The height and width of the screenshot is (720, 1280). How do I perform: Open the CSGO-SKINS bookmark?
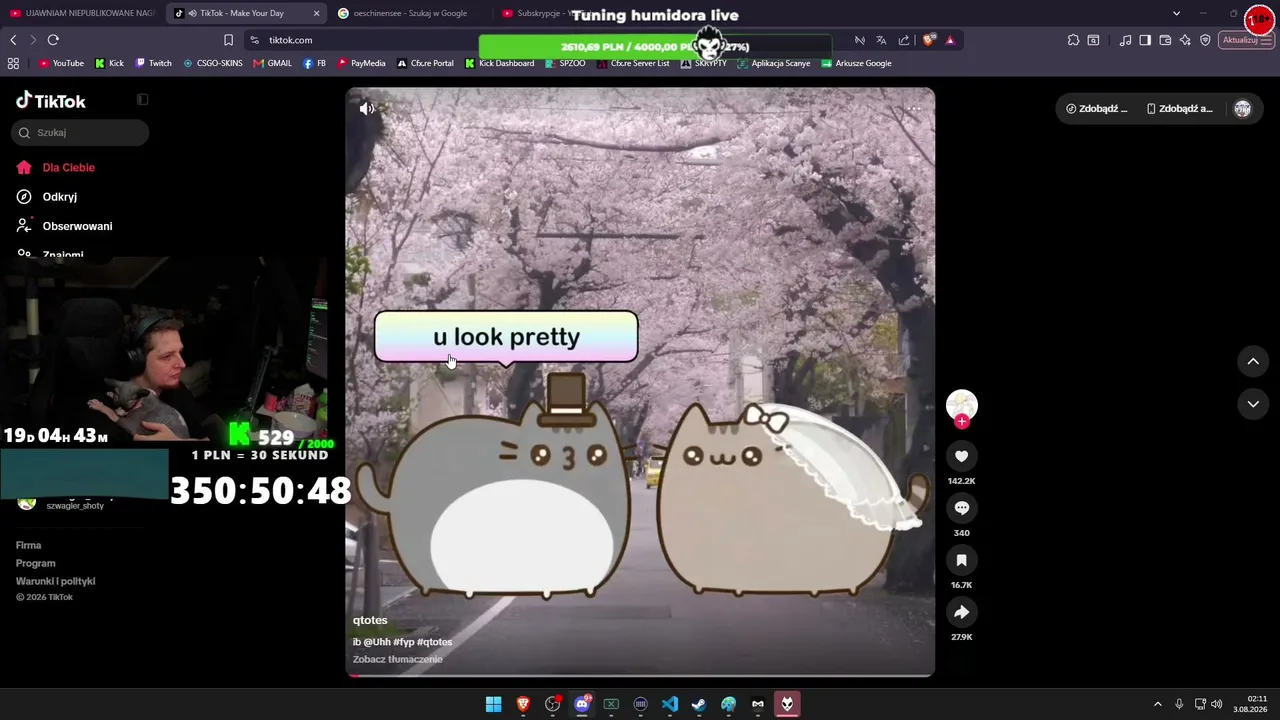(213, 63)
